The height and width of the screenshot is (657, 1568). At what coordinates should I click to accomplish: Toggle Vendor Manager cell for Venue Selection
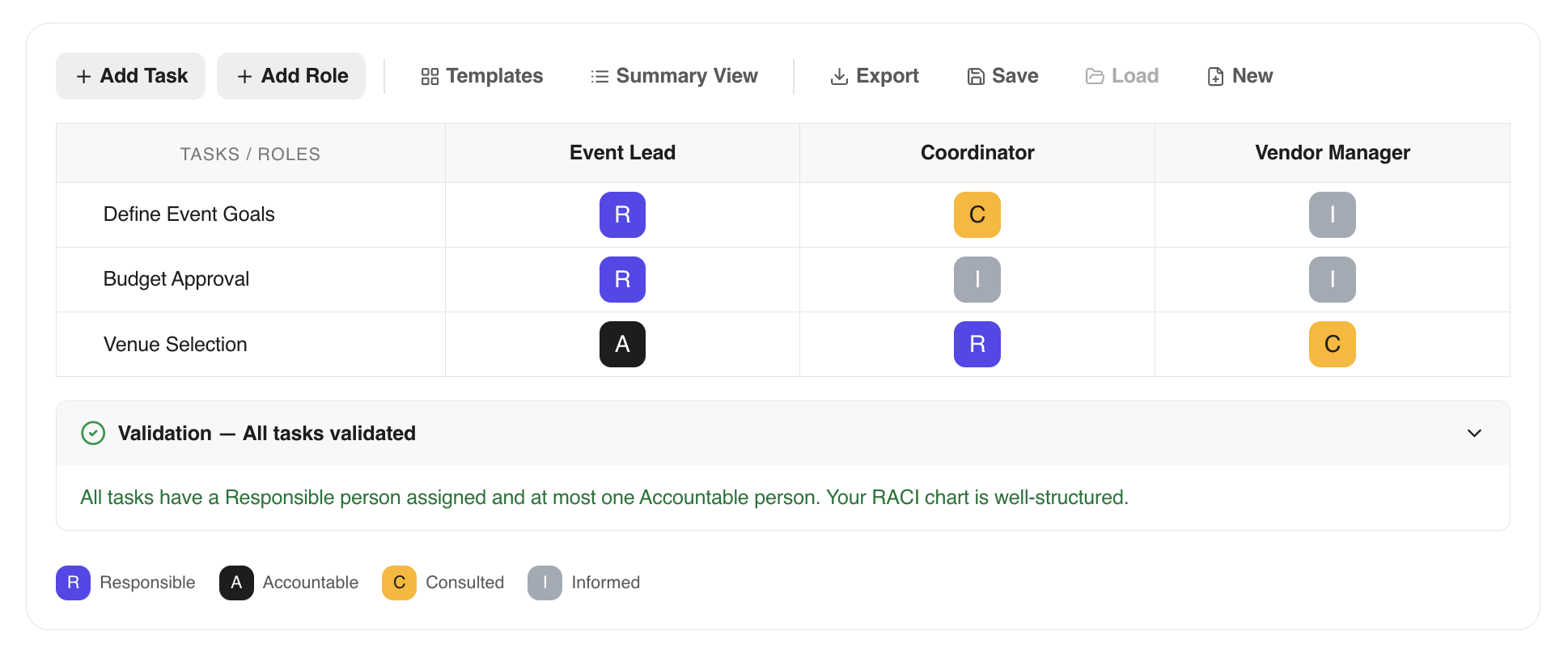(x=1332, y=344)
